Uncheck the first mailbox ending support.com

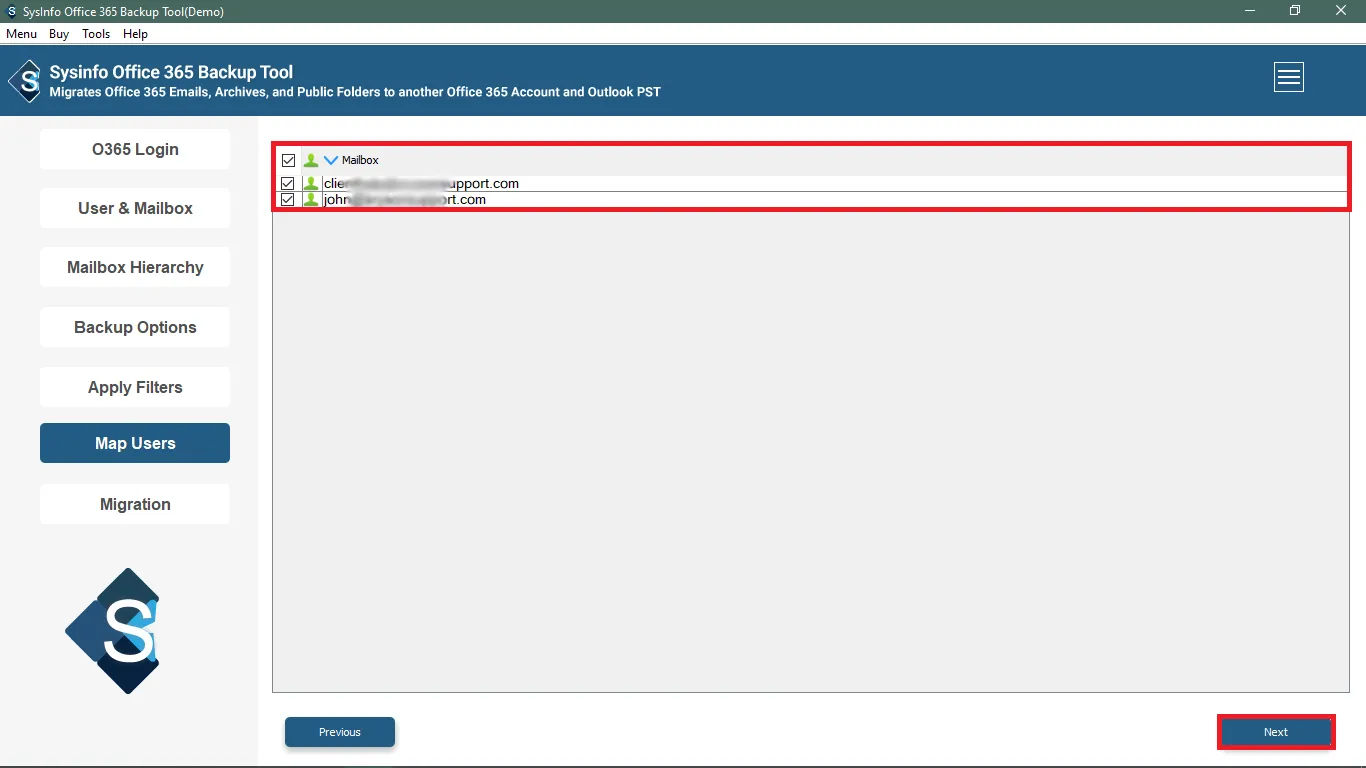(288, 184)
